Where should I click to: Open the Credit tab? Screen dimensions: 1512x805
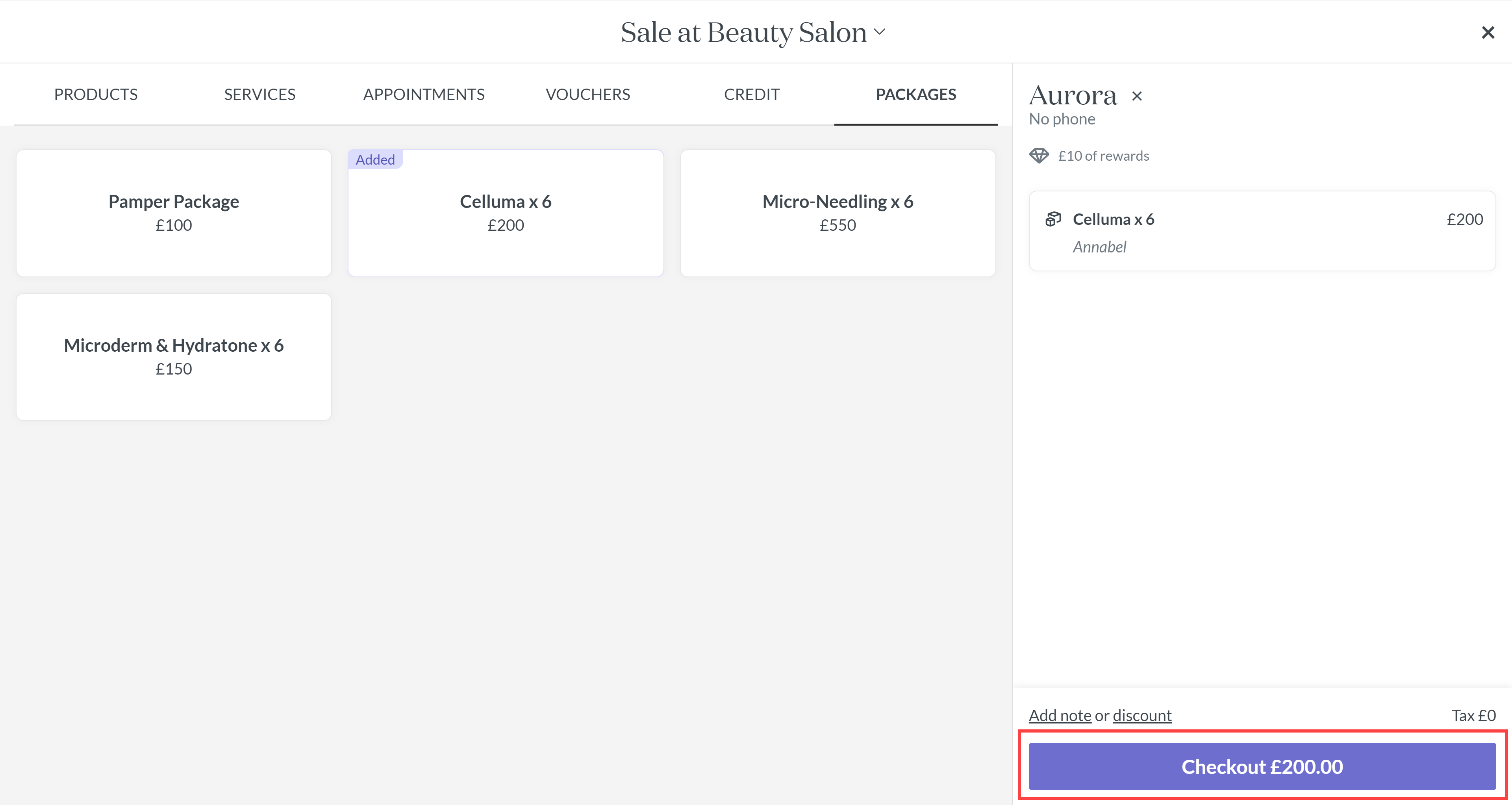pyautogui.click(x=751, y=95)
